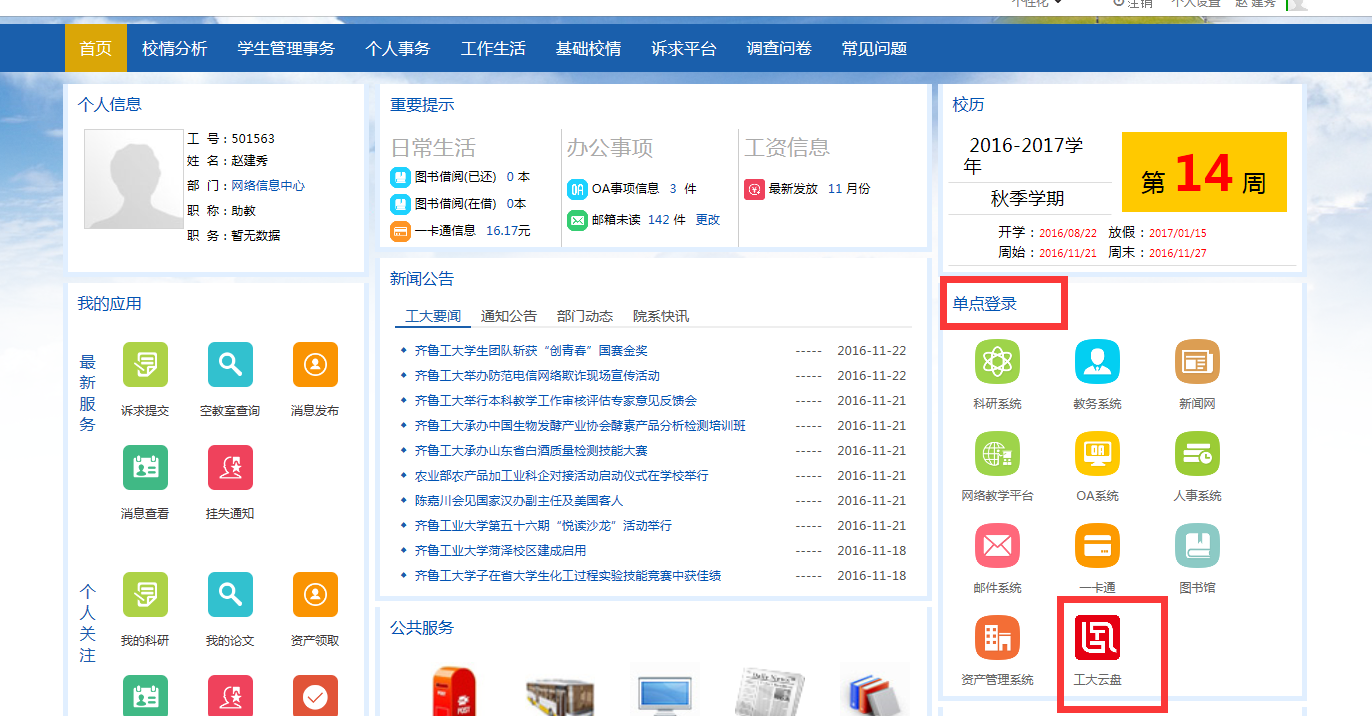
Task: Open the 人事系统 icon
Action: [1197, 454]
